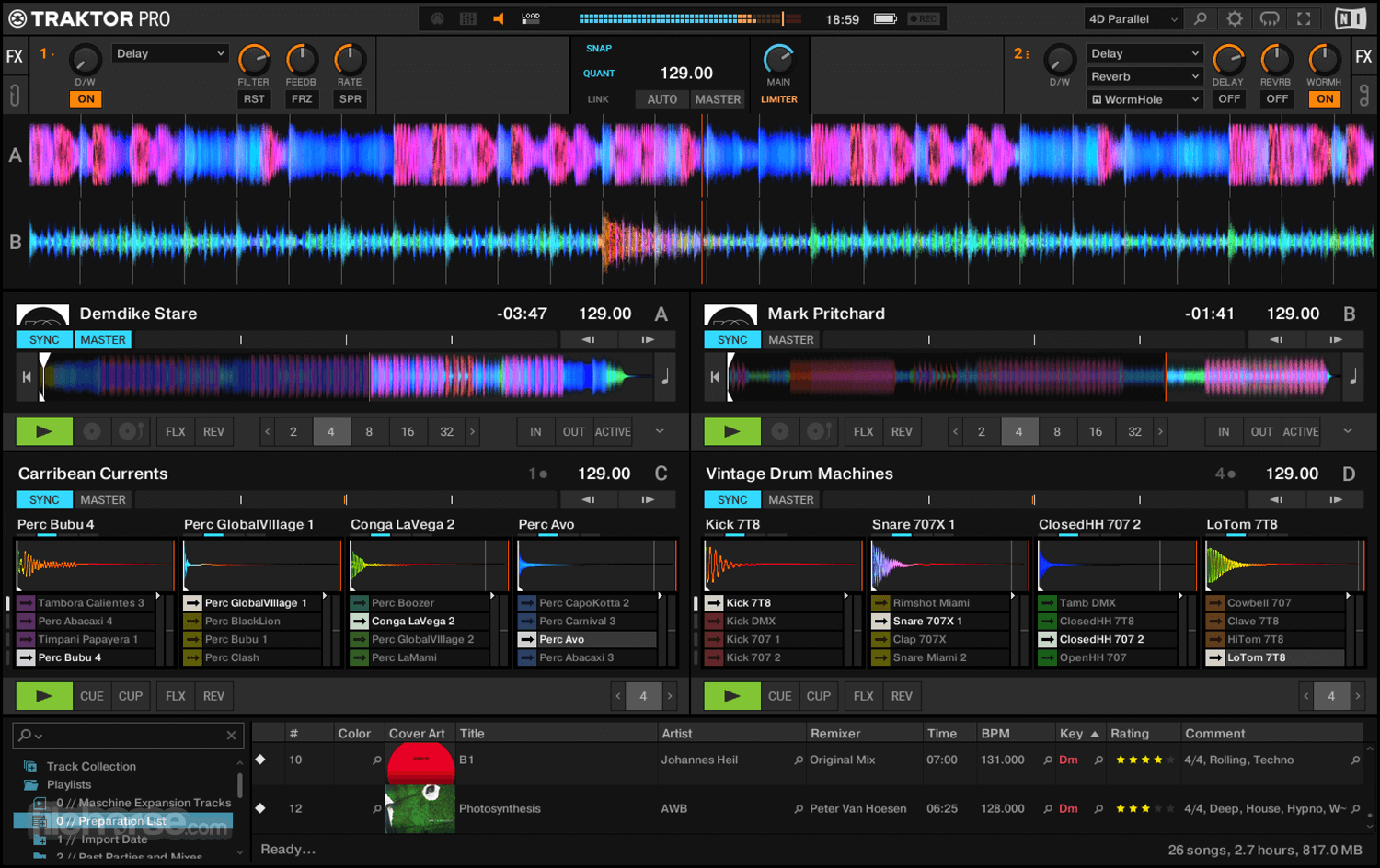Click AUTO master clock button

(661, 99)
